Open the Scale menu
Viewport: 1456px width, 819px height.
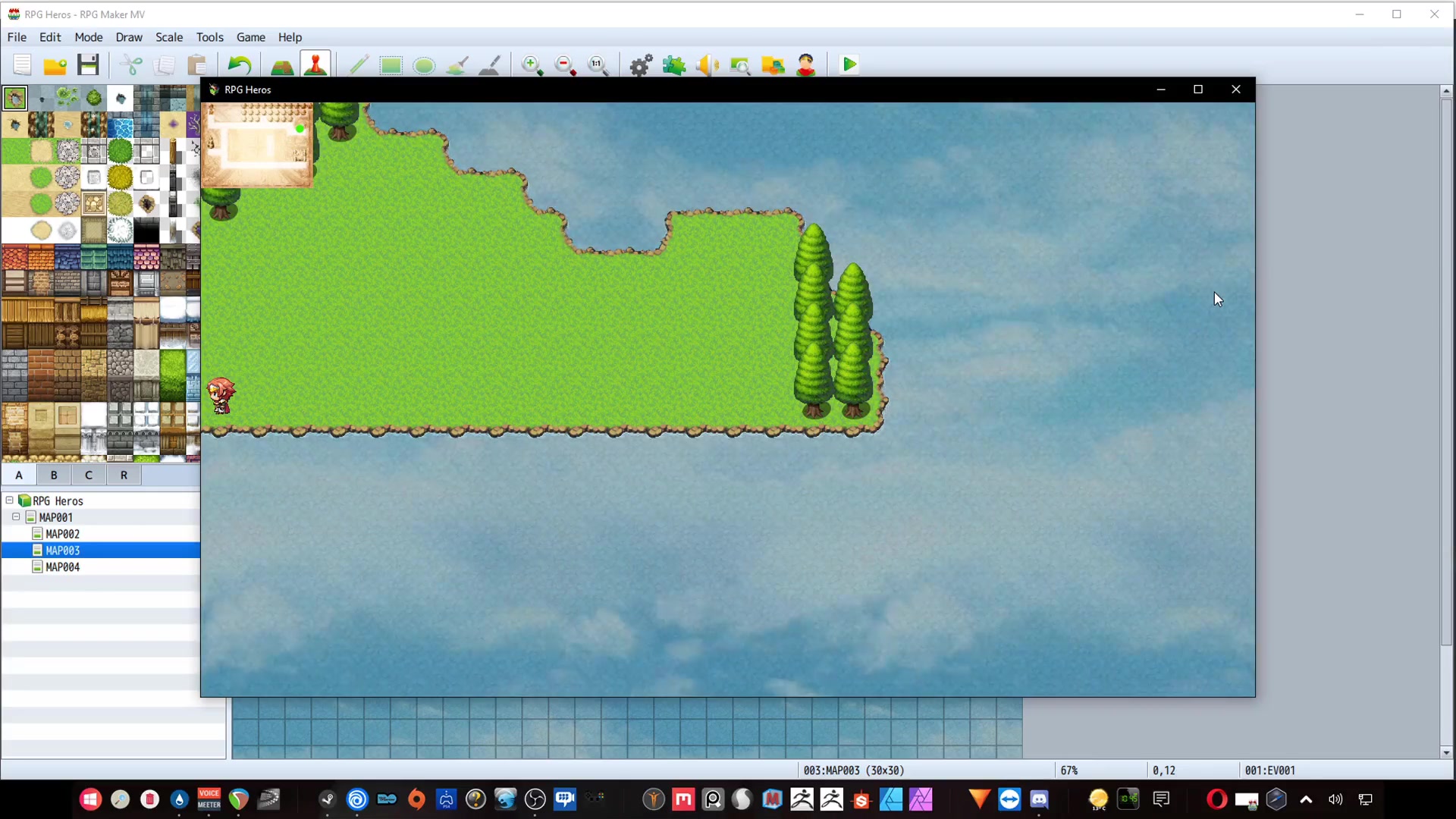(169, 37)
